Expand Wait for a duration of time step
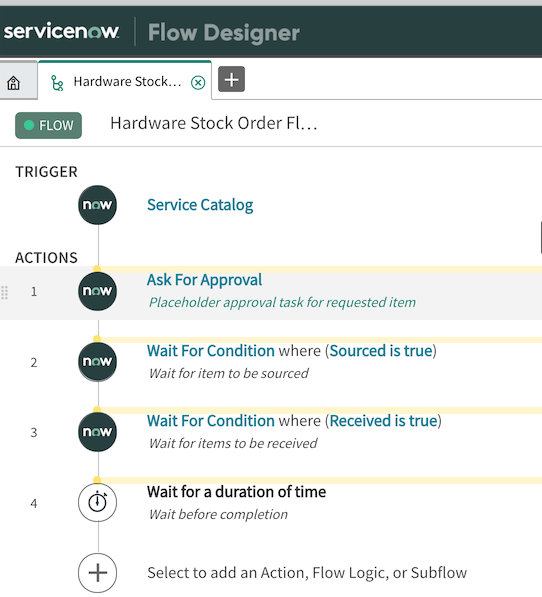Viewport: 542px width, 597px height. 236,492
